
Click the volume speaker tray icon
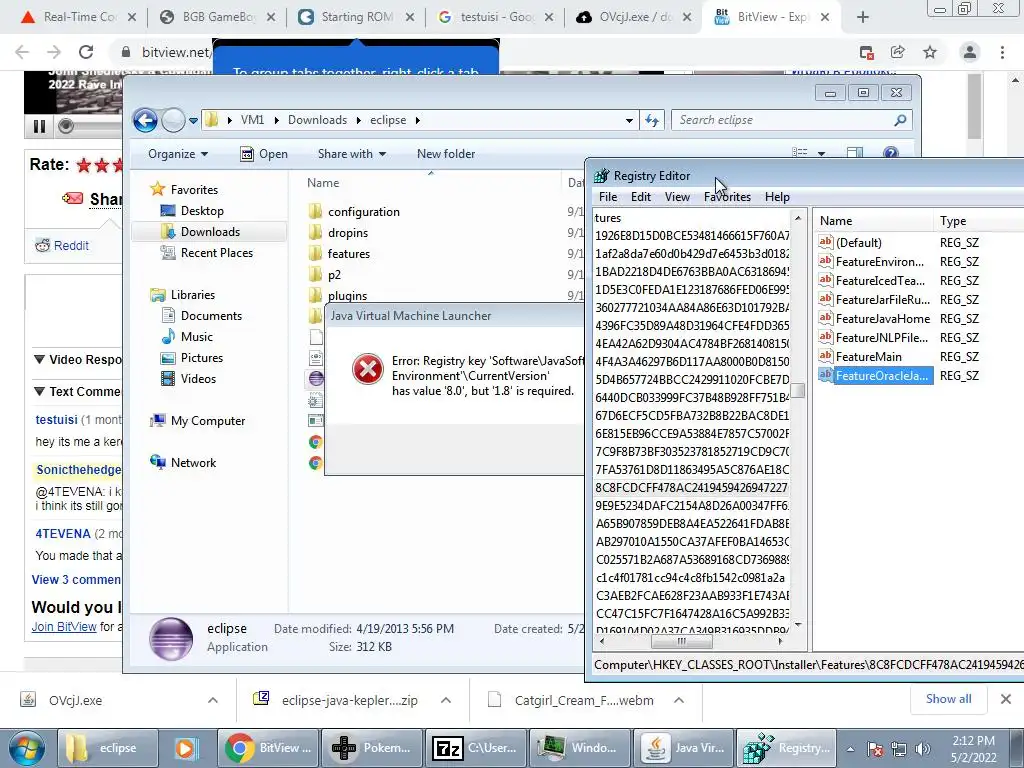[922, 749]
